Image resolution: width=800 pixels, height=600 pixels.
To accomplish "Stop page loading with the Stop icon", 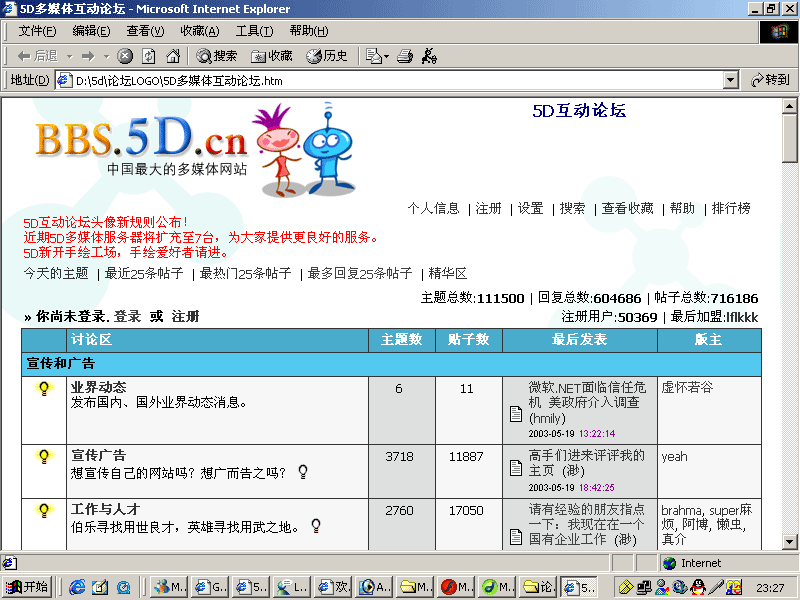I will [125, 56].
